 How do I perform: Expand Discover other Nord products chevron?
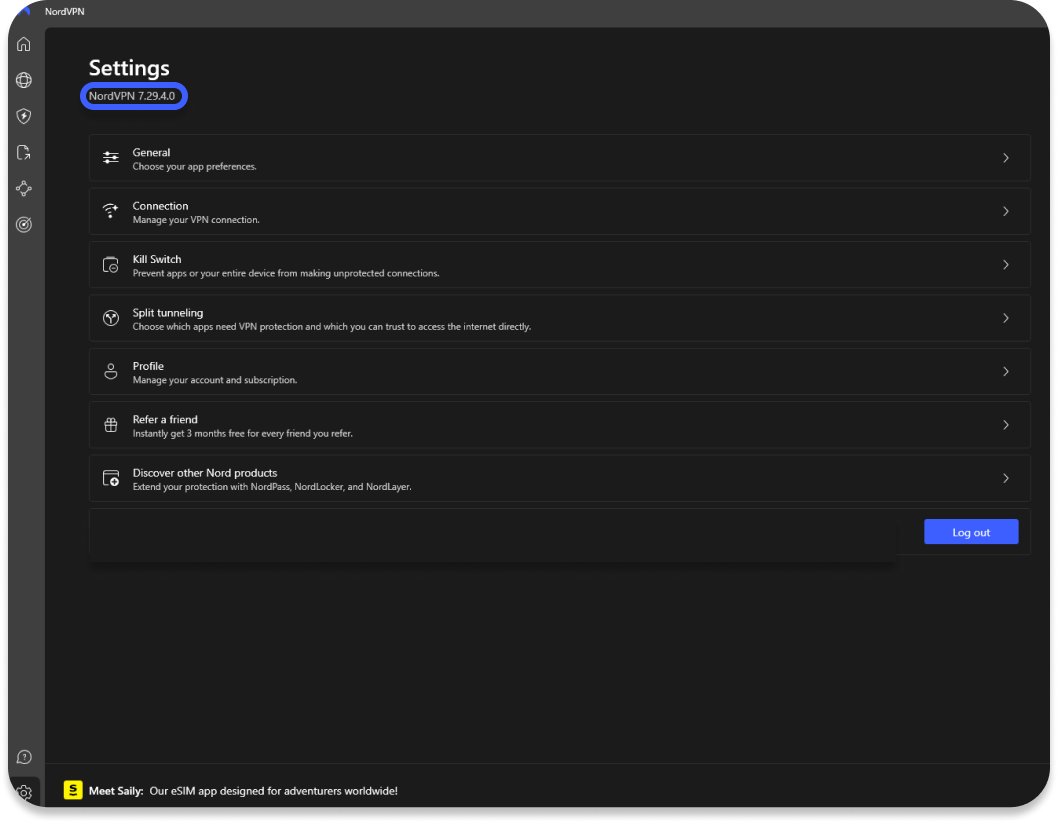pos(1005,478)
